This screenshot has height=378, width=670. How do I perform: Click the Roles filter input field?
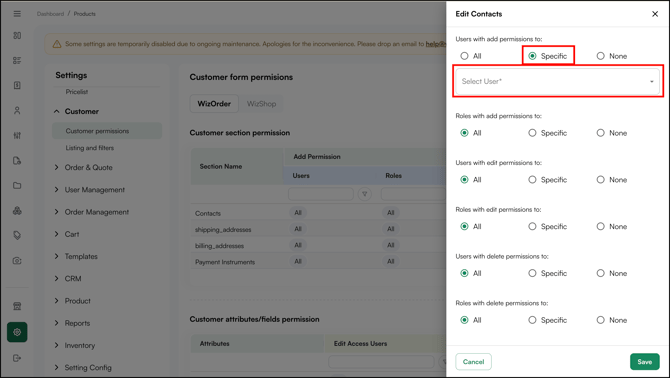tap(413, 194)
